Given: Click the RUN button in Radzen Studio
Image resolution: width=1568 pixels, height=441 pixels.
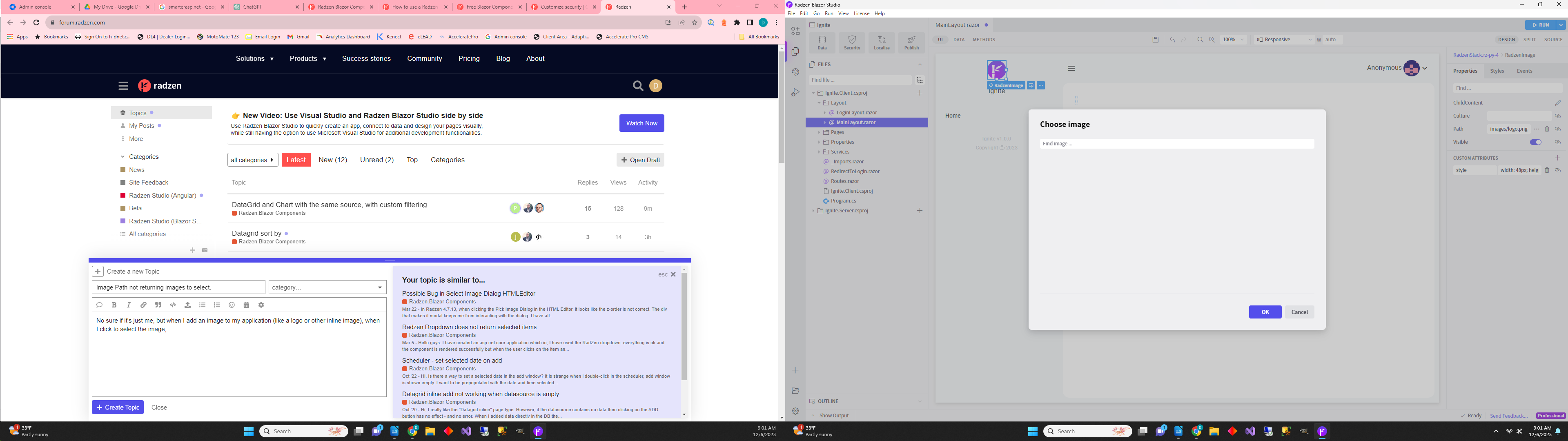Looking at the screenshot, I should (1540, 25).
